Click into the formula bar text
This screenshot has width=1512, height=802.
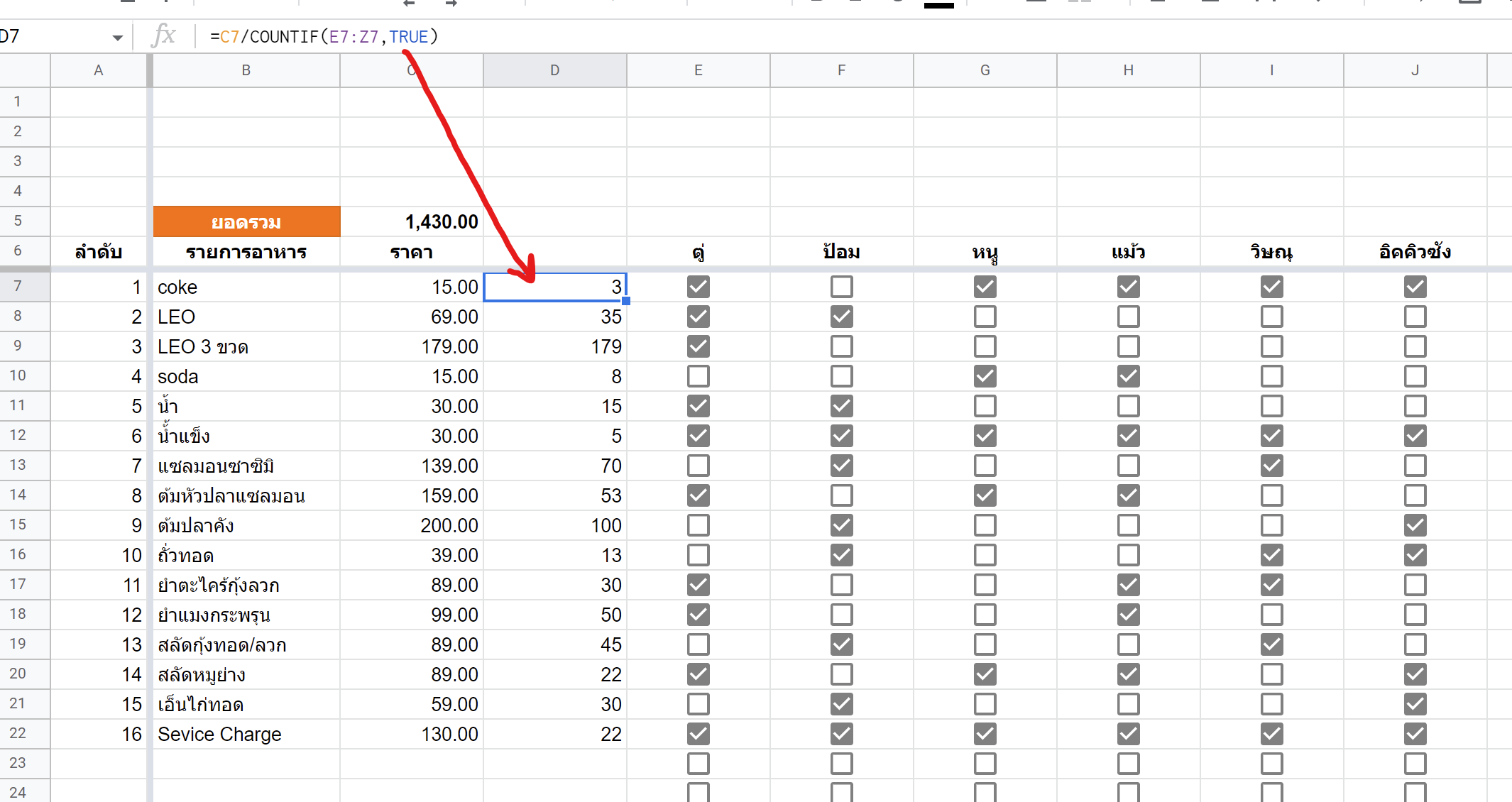[324, 36]
